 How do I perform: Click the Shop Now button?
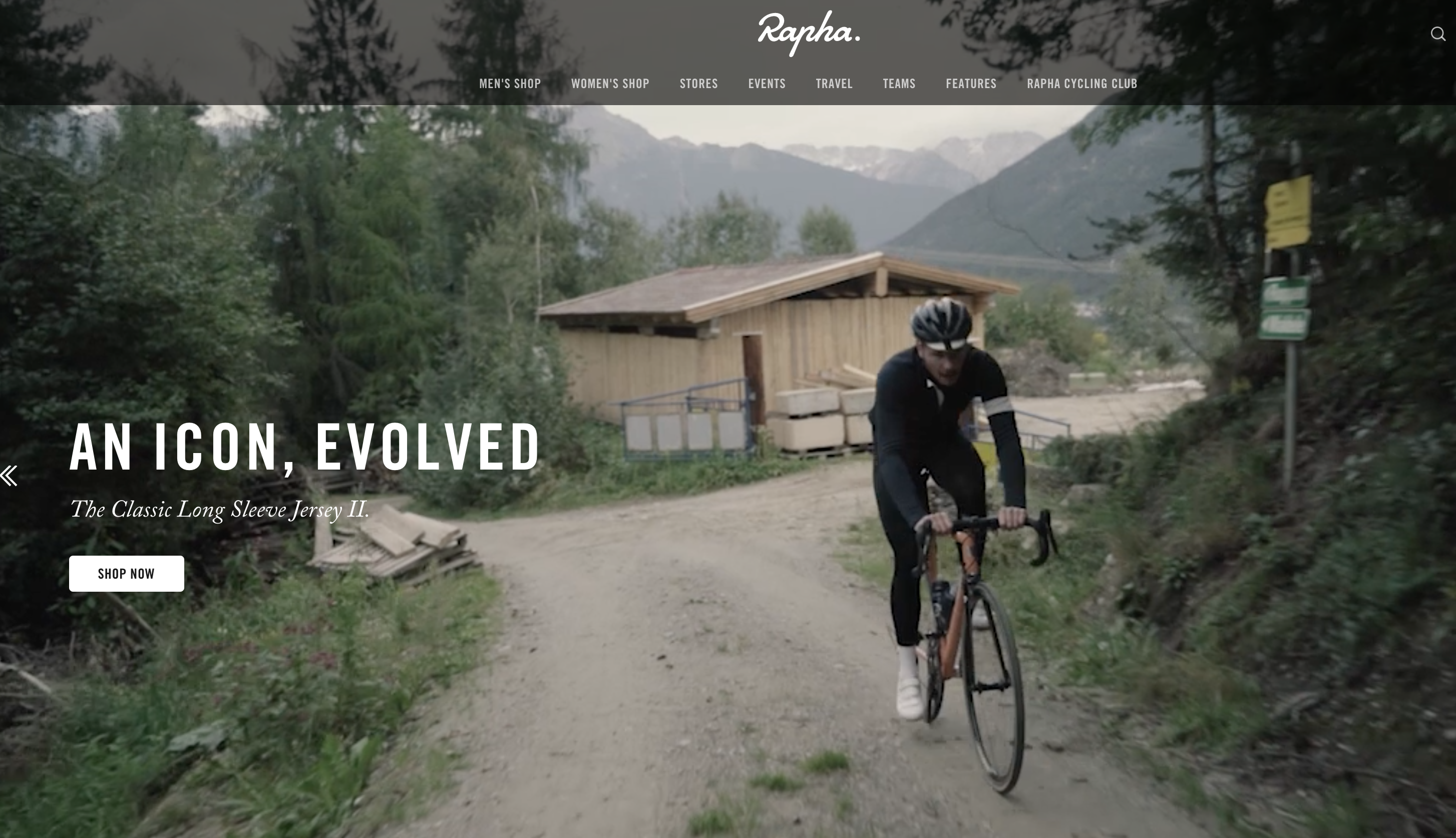click(x=127, y=573)
